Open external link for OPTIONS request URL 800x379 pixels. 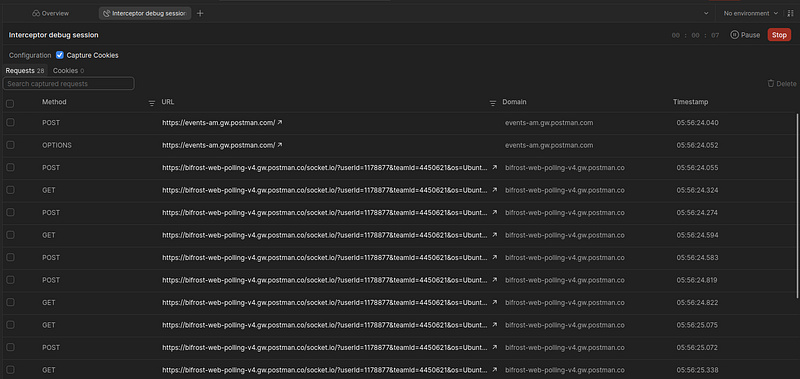coord(280,145)
